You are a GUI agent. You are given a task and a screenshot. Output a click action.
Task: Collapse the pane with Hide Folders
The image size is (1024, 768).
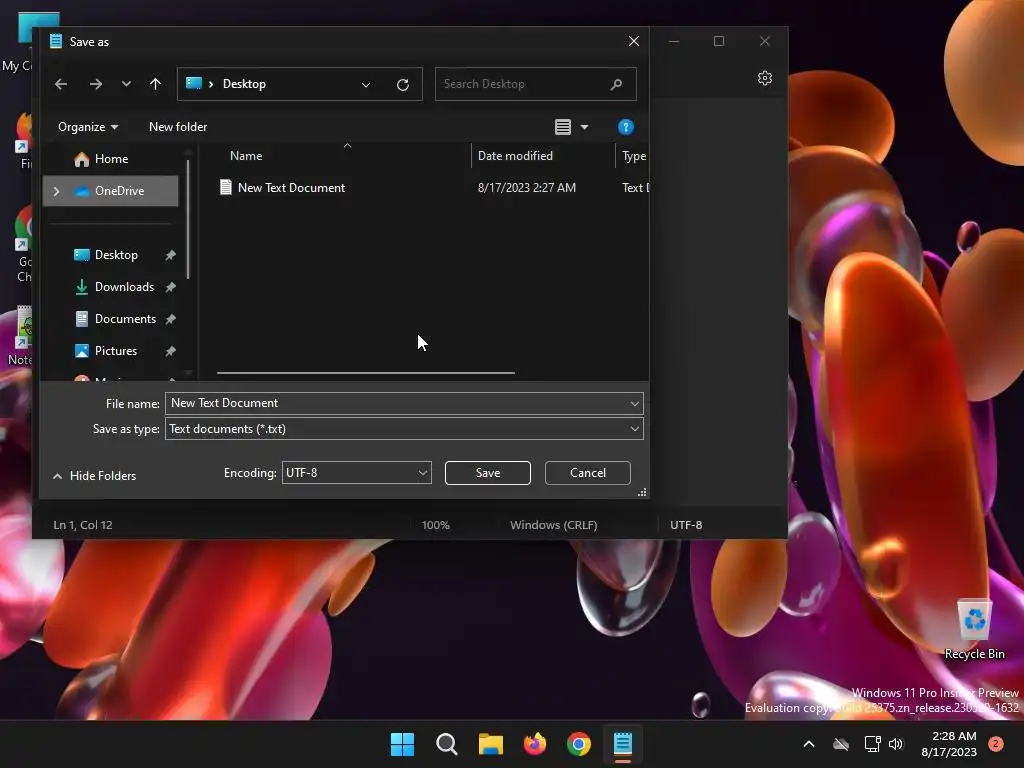[x=95, y=476]
